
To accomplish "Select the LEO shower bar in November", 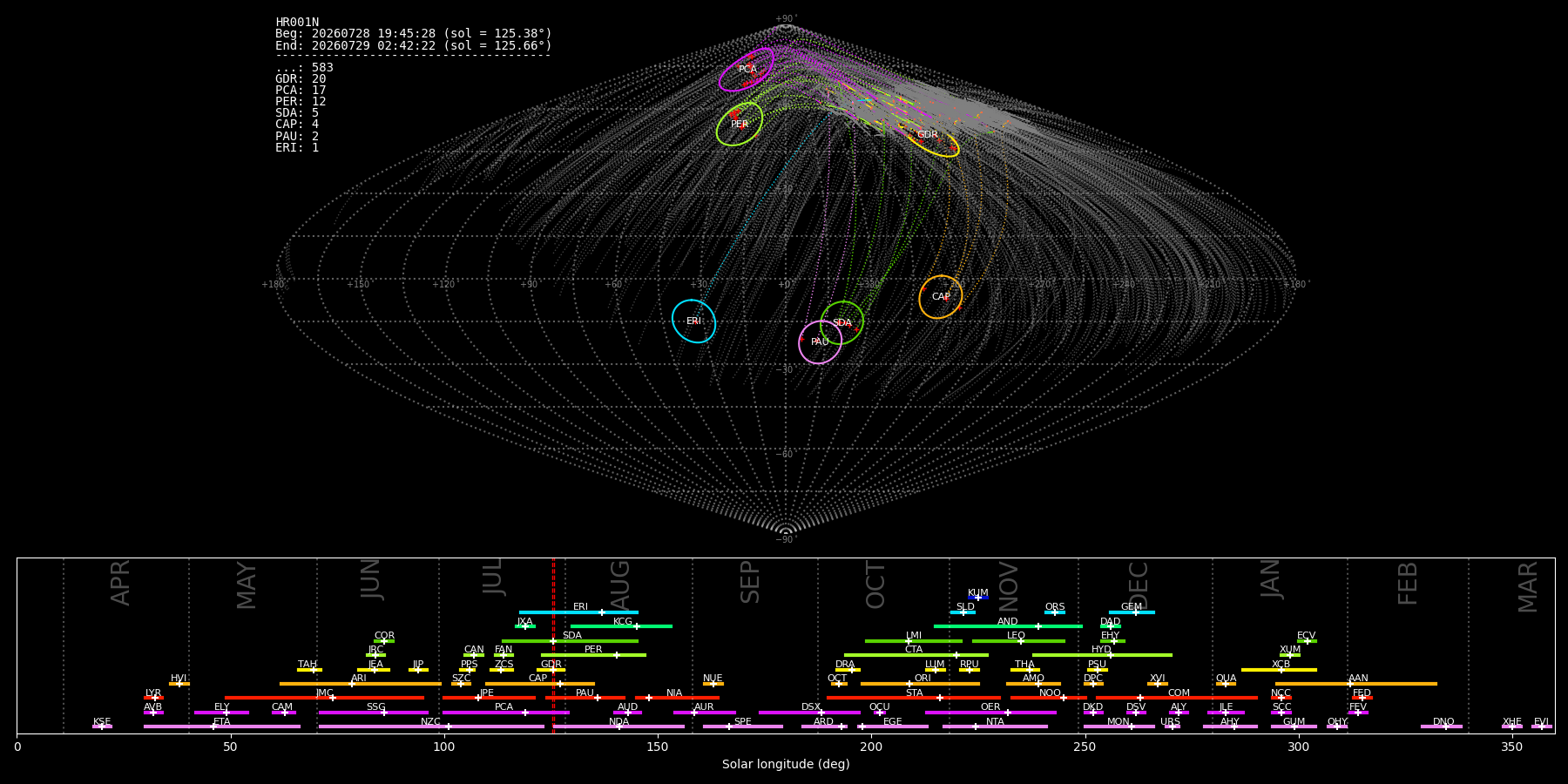I will coord(1018,641).
